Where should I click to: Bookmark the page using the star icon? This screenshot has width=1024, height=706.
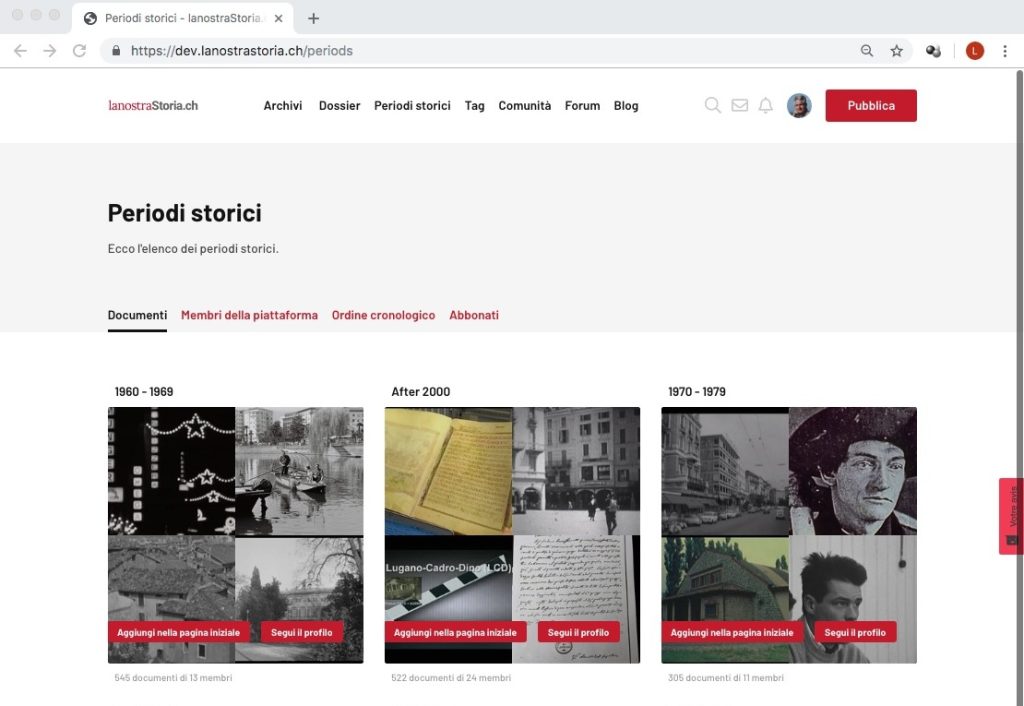pos(897,50)
